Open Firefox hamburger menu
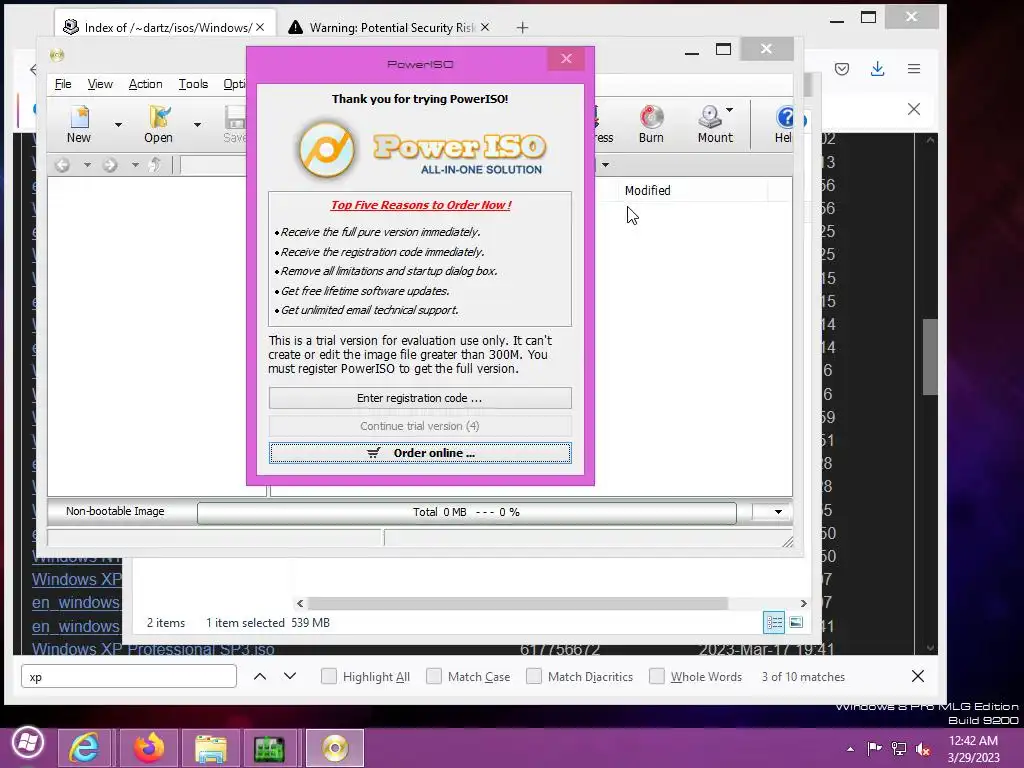 click(x=914, y=69)
